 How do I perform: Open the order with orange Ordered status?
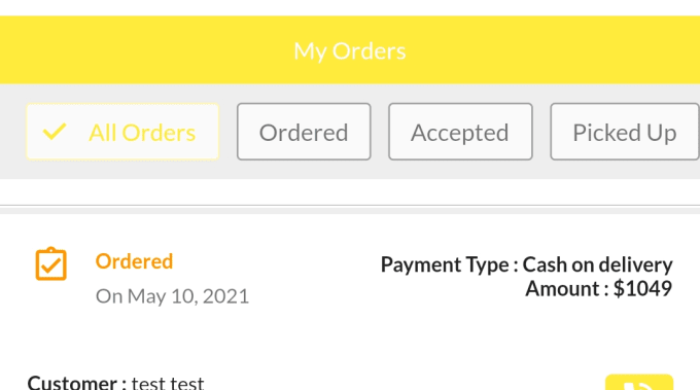click(134, 261)
